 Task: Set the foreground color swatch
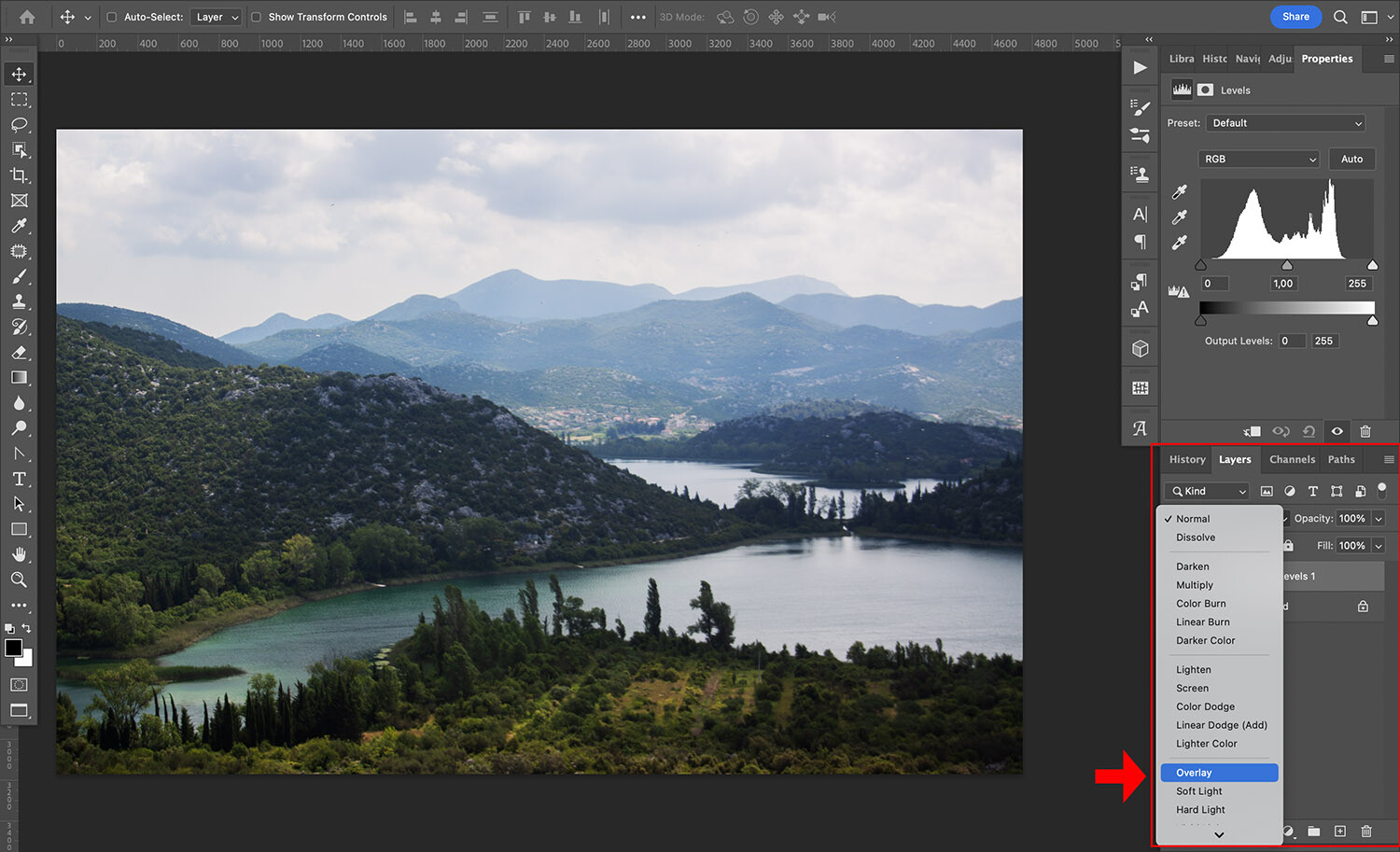14,649
